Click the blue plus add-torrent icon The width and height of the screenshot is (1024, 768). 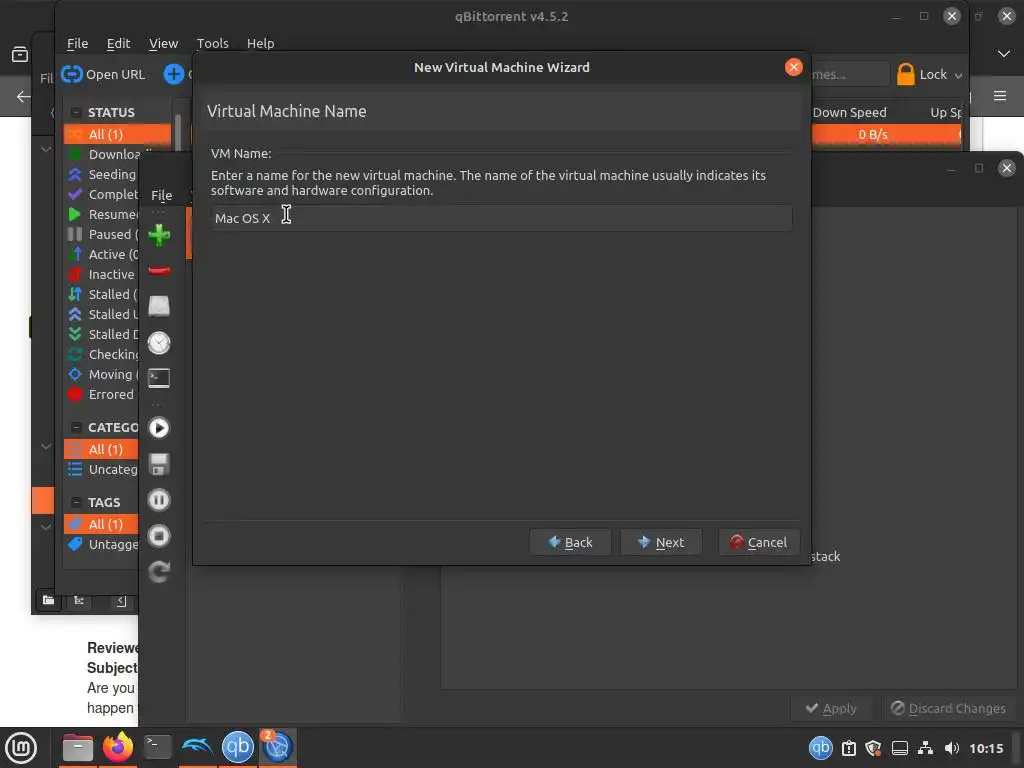tap(174, 74)
